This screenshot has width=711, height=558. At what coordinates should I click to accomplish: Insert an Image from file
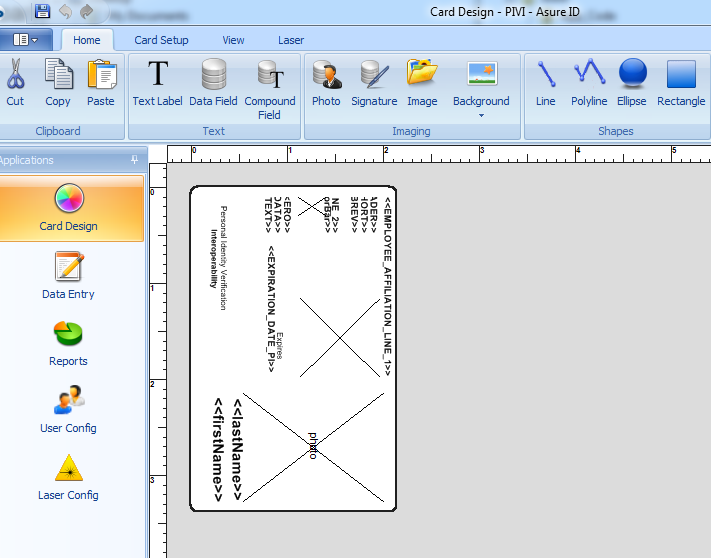tap(422, 83)
